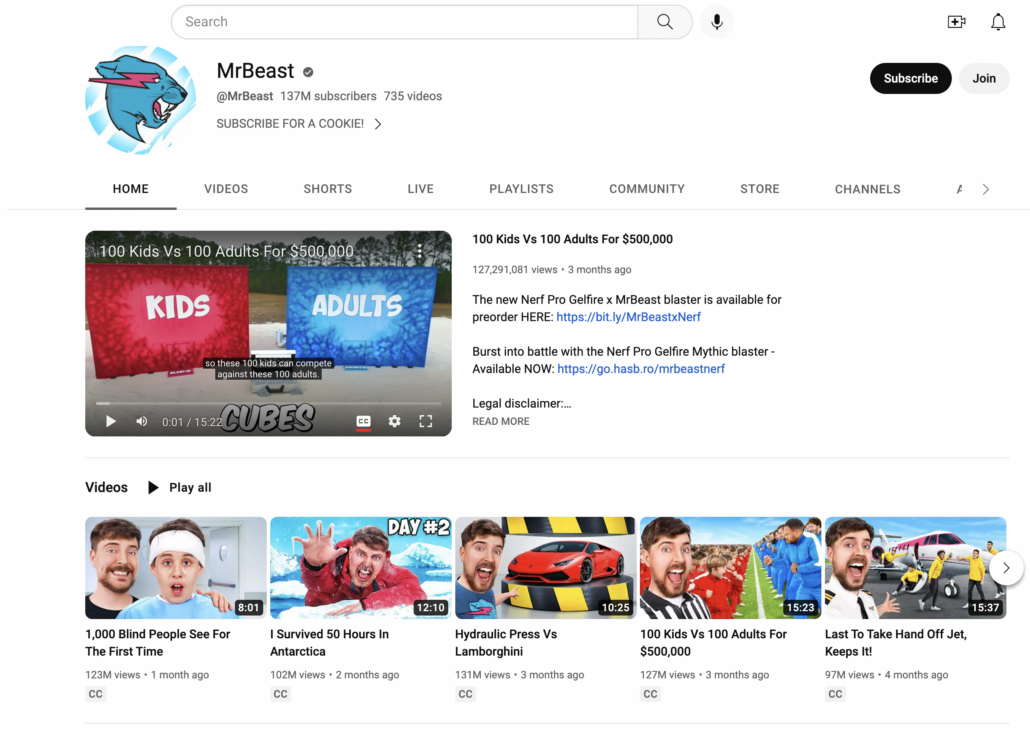1030x735 pixels.
Task: Expand description with READ MORE
Action: [x=501, y=421]
